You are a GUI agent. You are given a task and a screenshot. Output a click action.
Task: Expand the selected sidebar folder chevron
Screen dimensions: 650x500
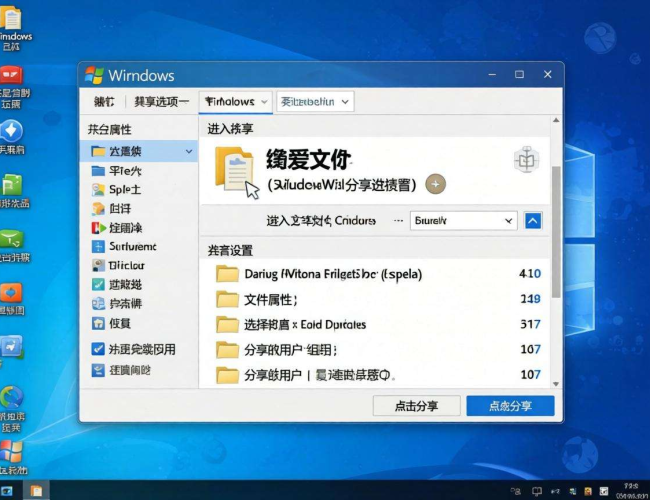tap(189, 151)
